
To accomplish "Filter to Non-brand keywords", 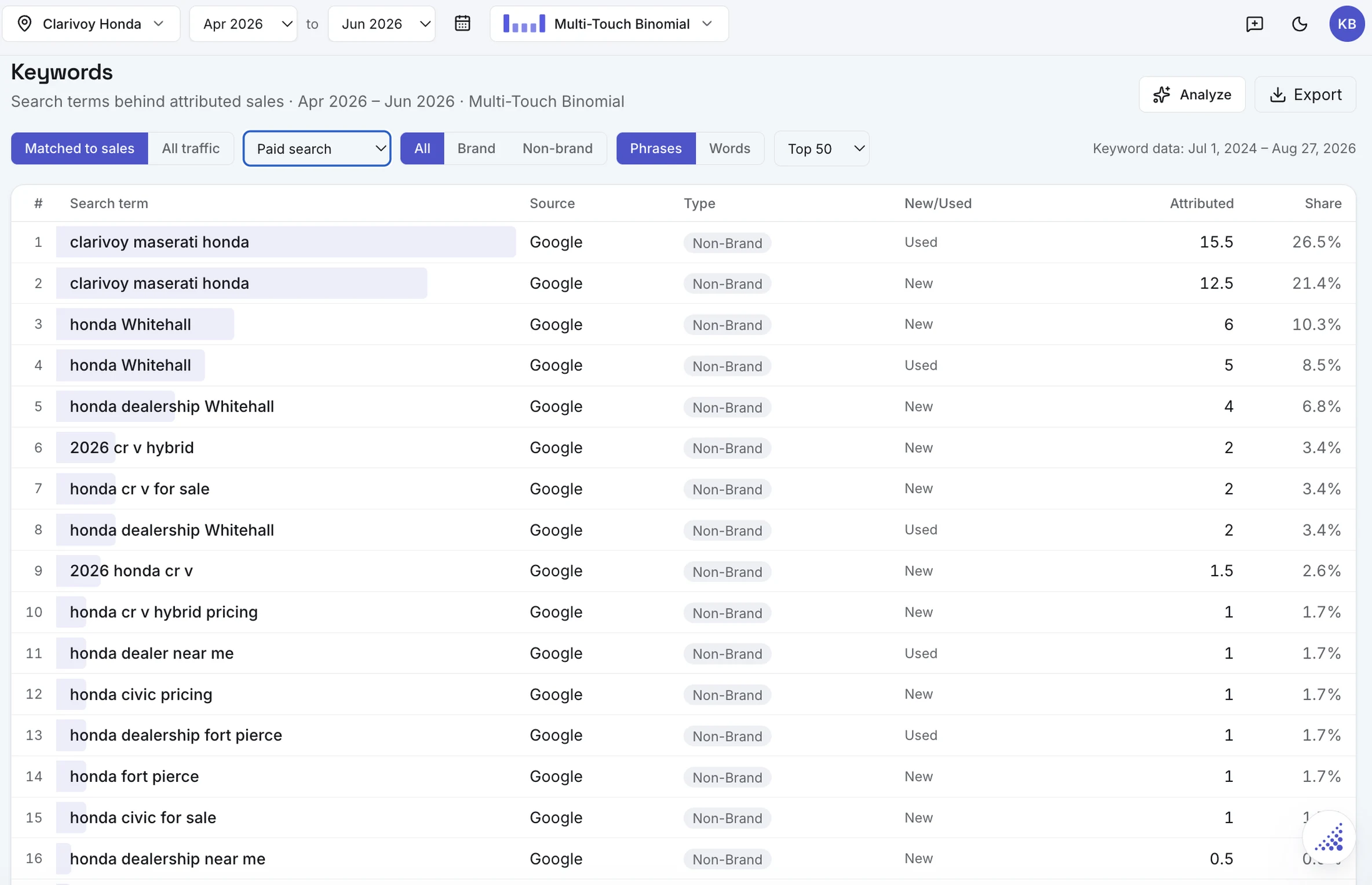I will click(x=557, y=148).
